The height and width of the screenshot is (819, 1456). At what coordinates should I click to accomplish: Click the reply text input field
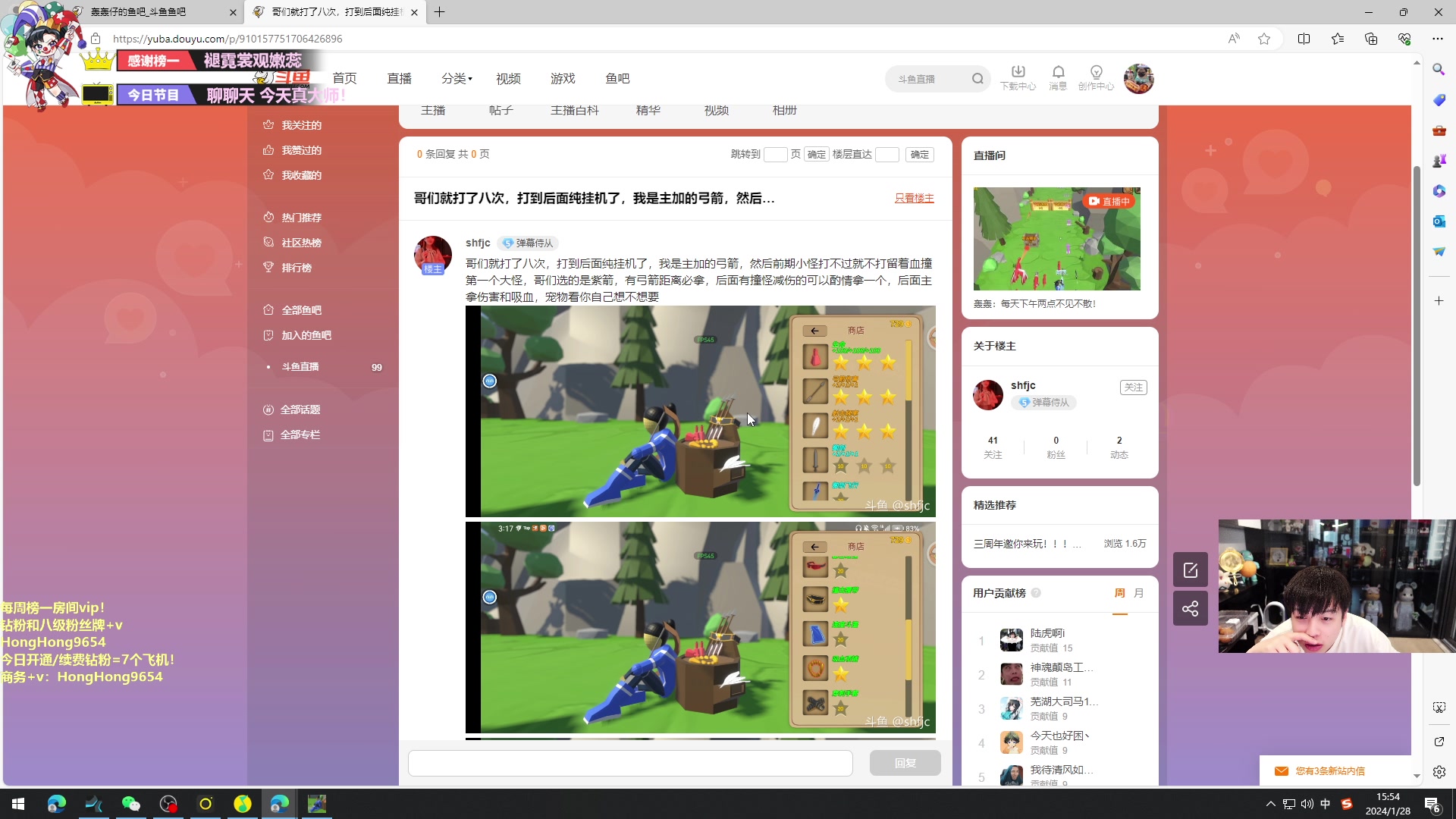click(629, 763)
